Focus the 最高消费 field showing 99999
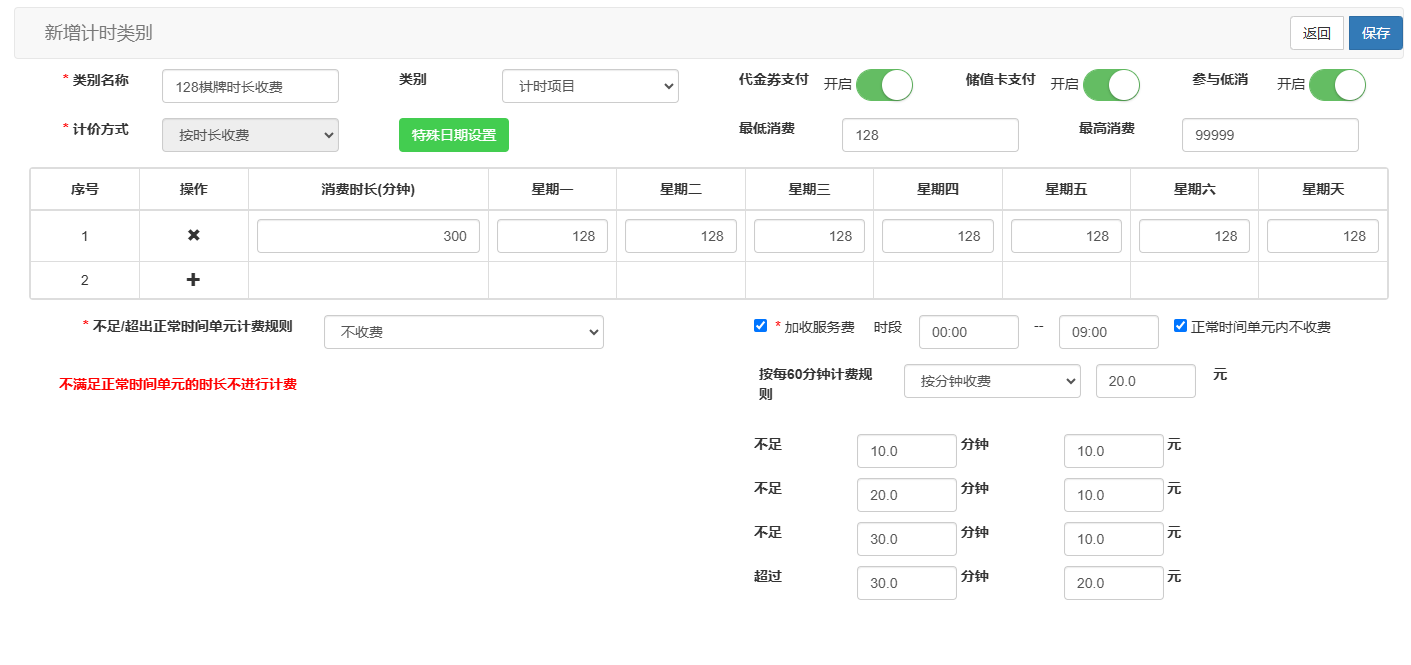Image resolution: width=1411 pixels, height=665 pixels. (1269, 135)
